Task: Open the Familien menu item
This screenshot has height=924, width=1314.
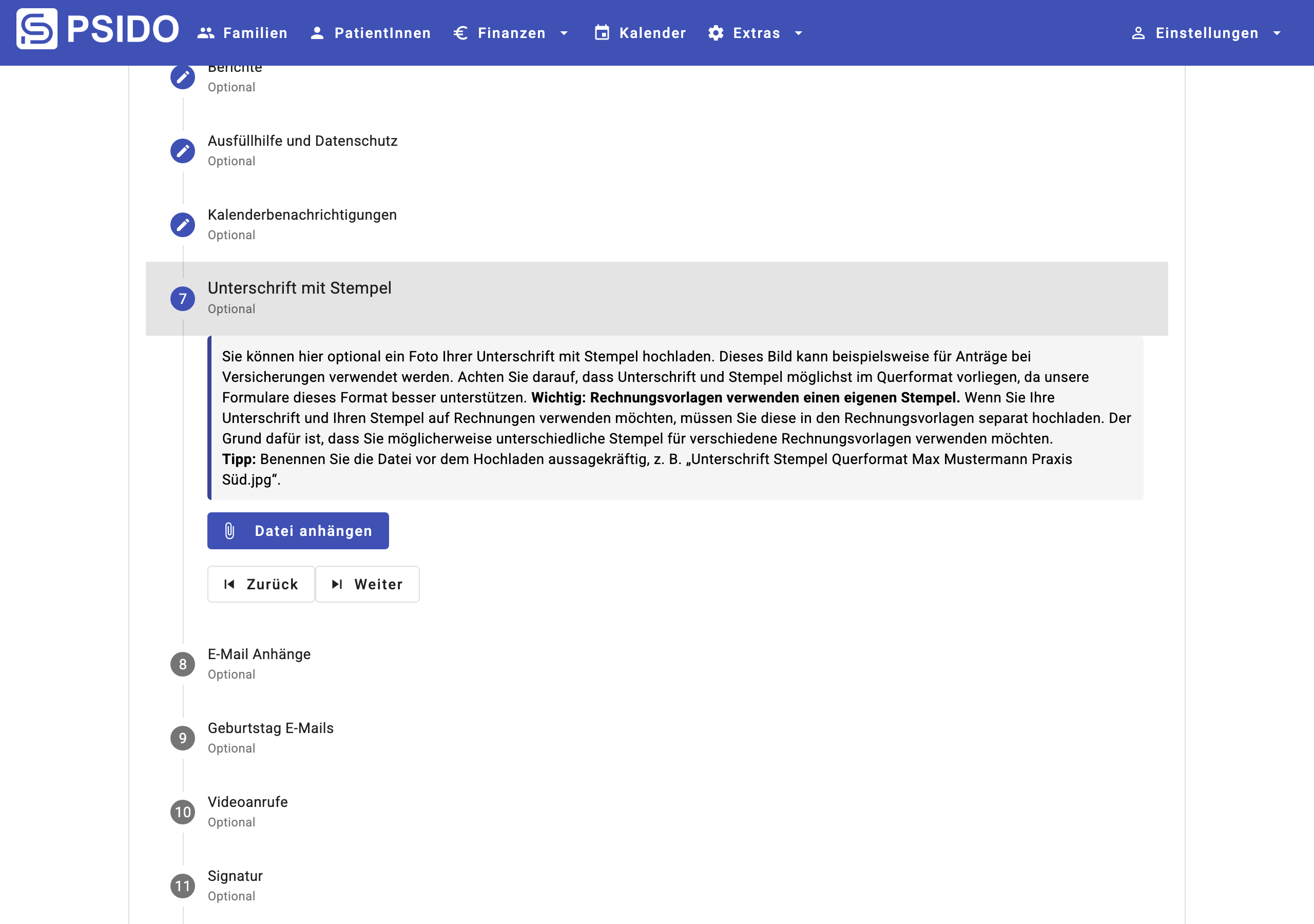Action: (x=243, y=33)
